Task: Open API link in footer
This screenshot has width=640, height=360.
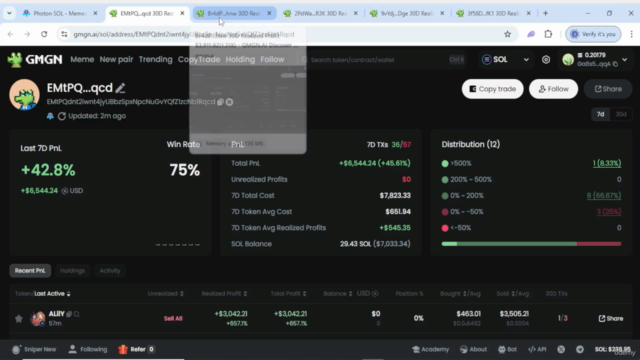Action: click(537, 349)
